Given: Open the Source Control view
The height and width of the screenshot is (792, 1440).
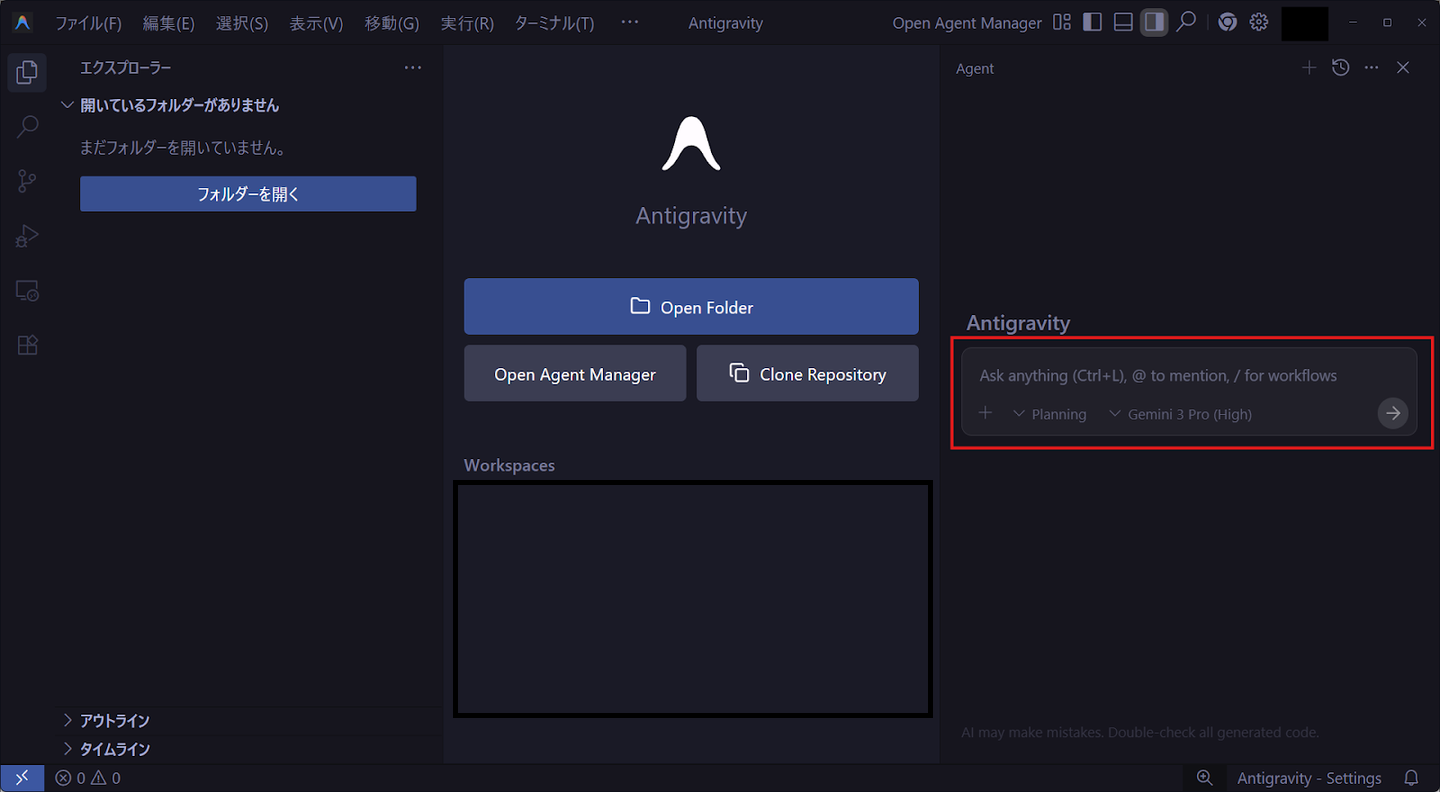Looking at the screenshot, I should point(27,181).
